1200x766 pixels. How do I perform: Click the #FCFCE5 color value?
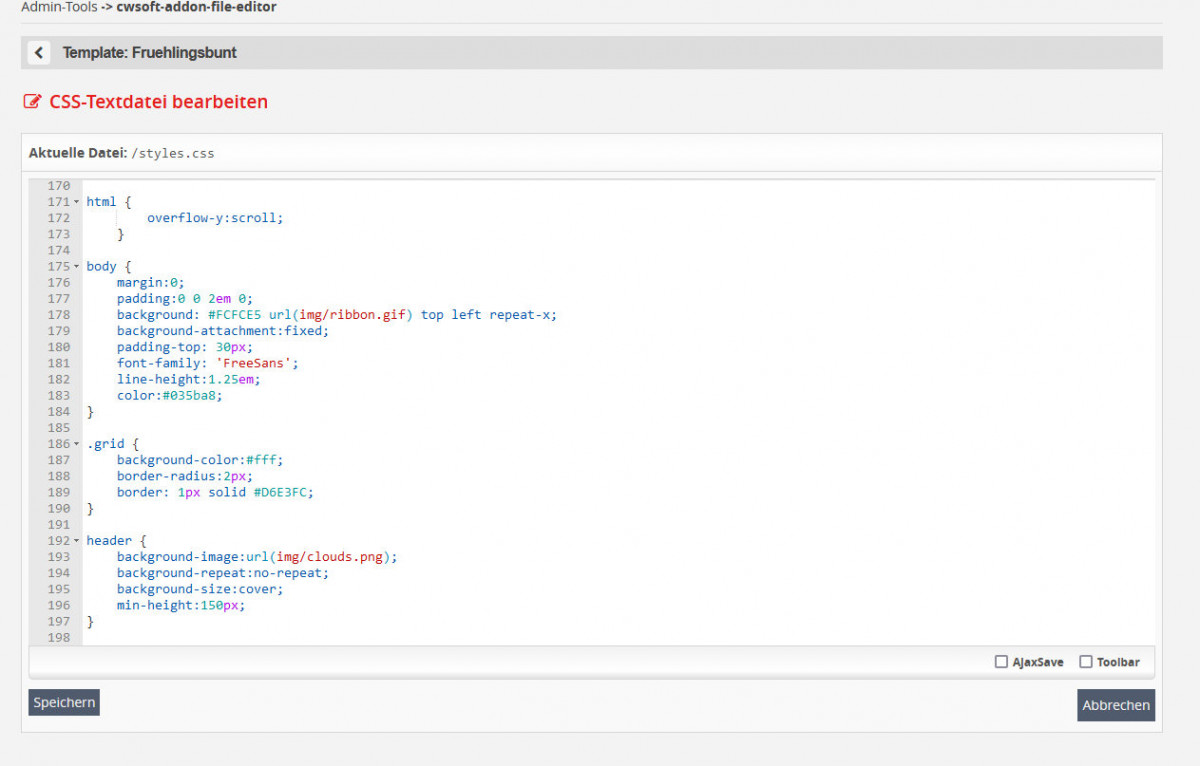pyautogui.click(x=234, y=315)
